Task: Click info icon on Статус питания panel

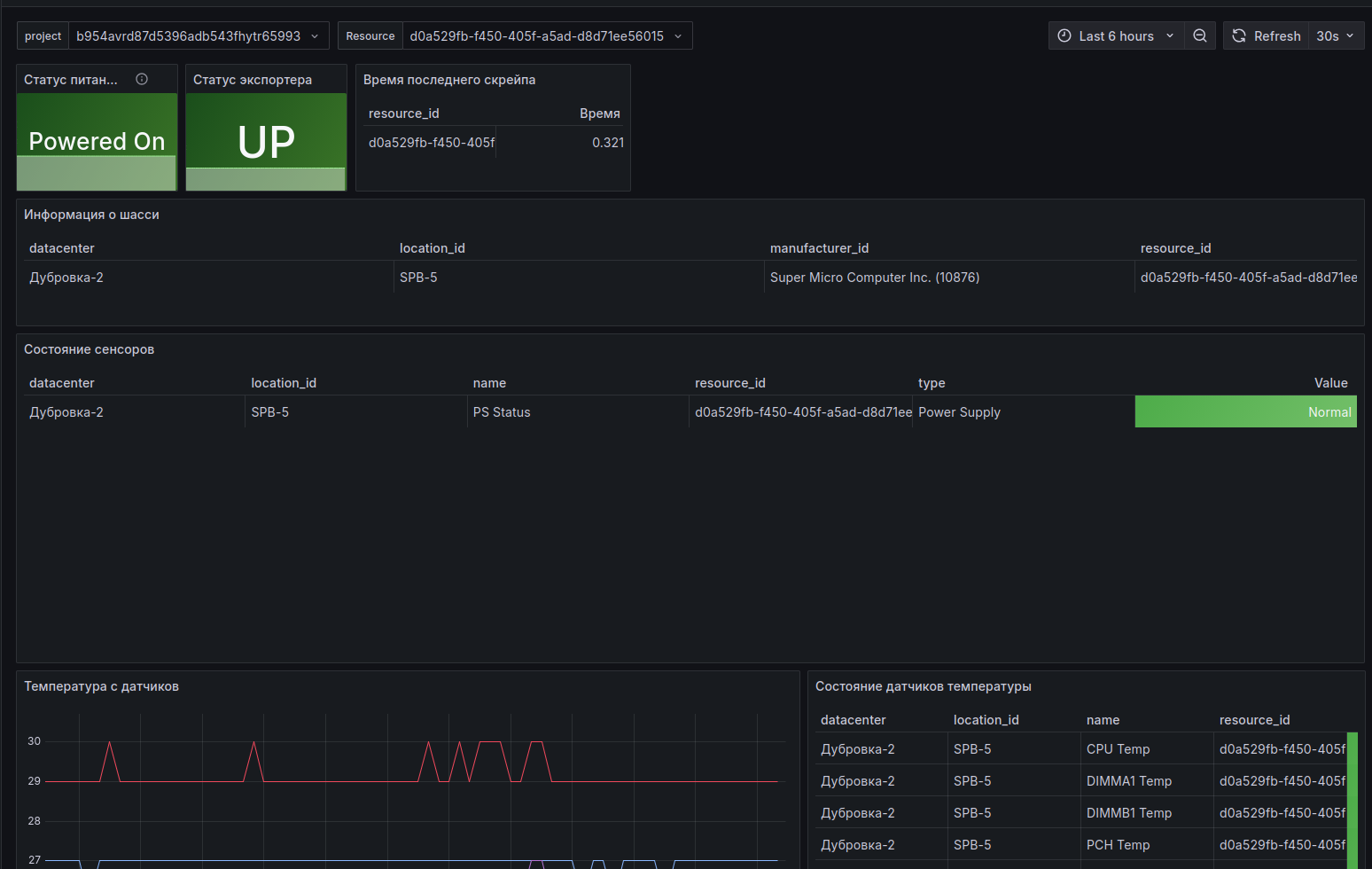Action: pyautogui.click(x=142, y=79)
